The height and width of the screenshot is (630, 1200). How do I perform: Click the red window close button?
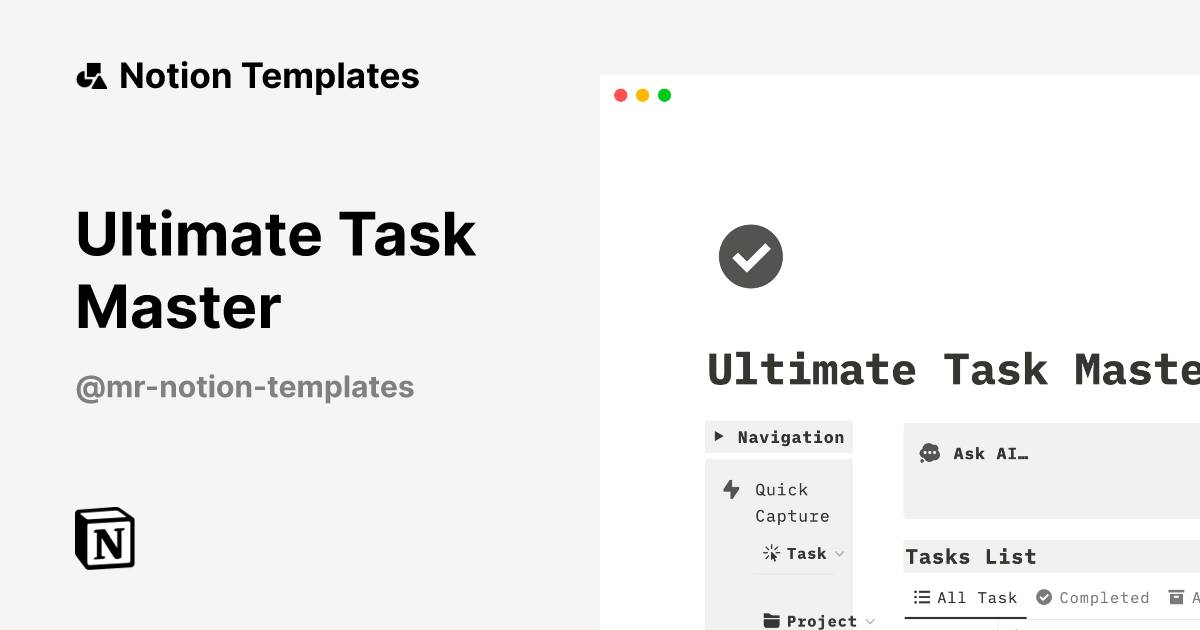click(620, 95)
